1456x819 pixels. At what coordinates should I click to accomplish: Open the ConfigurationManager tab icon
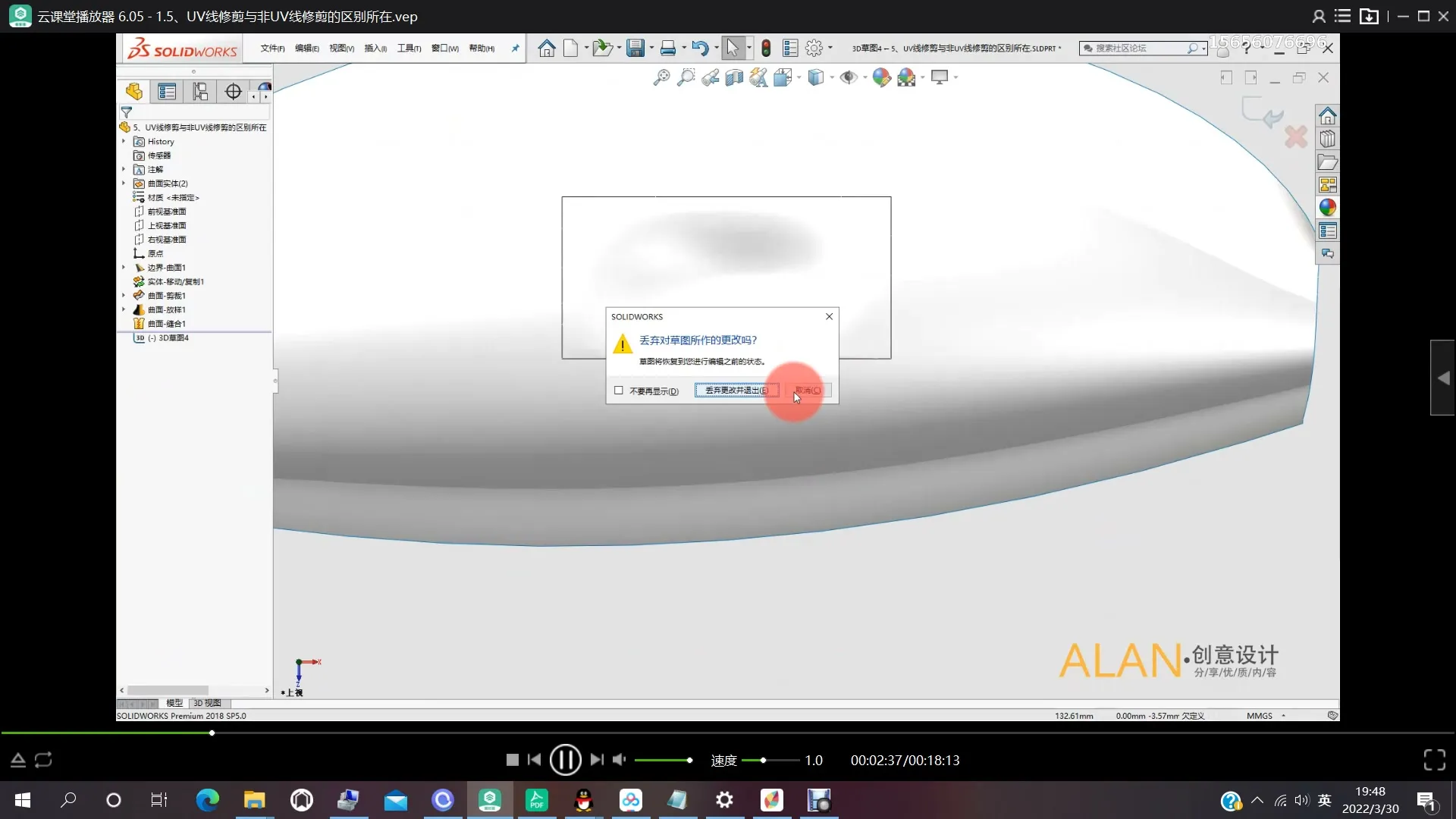pyautogui.click(x=200, y=92)
